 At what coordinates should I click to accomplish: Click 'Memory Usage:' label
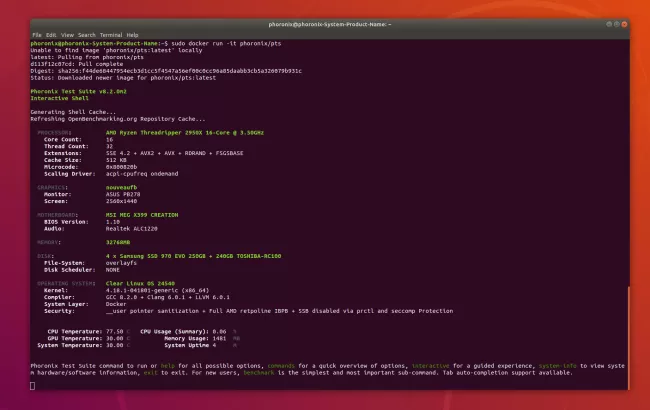pyautogui.click(x=187, y=338)
